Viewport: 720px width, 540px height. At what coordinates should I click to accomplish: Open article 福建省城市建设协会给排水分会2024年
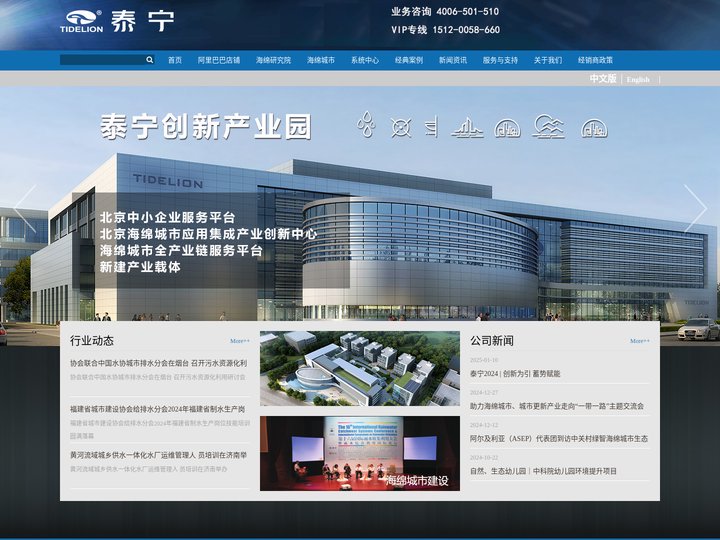pyautogui.click(x=158, y=409)
